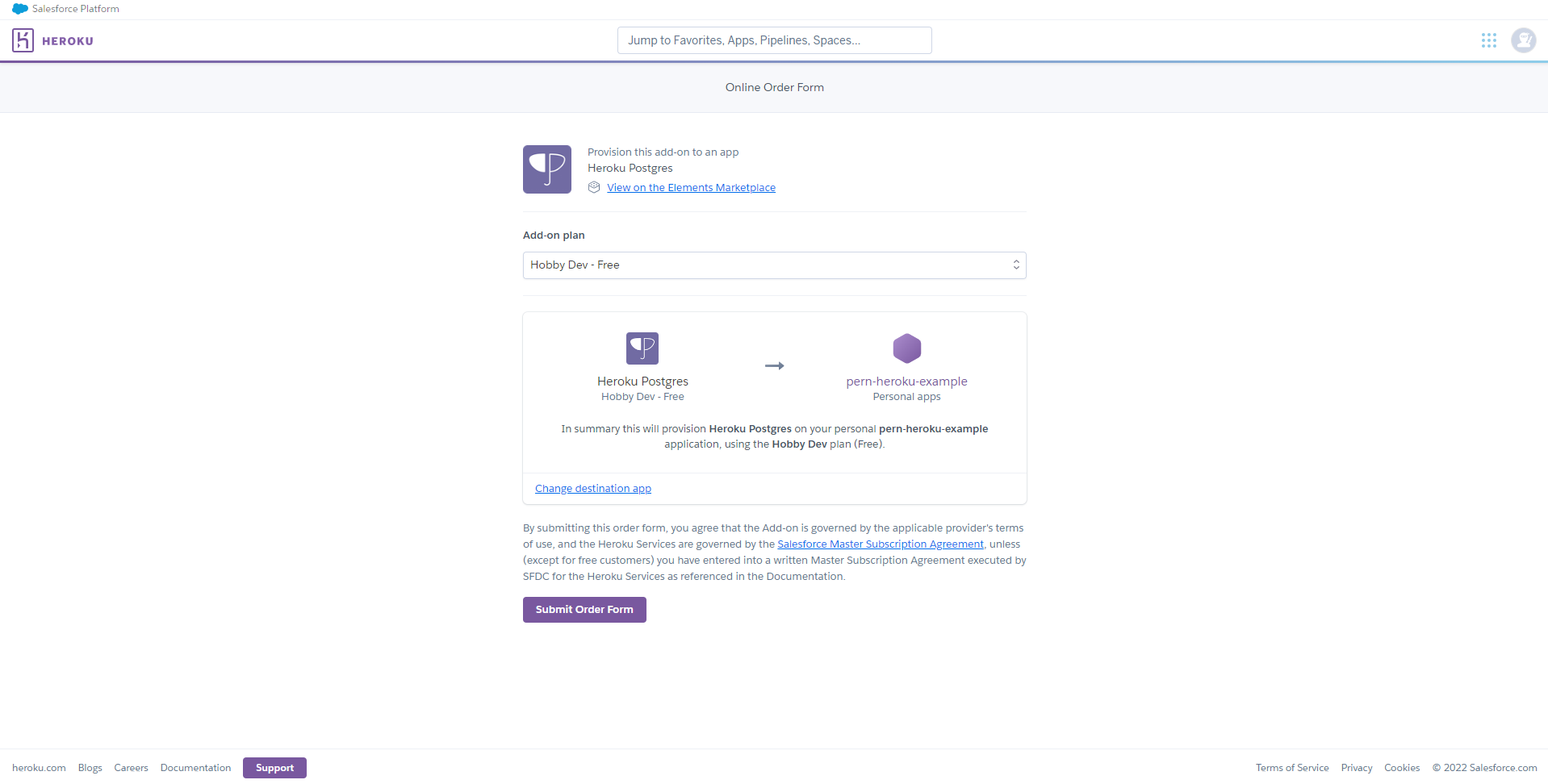Viewport: 1548px width, 784px height.
Task: Open the apps grid menu
Action: tap(1489, 40)
